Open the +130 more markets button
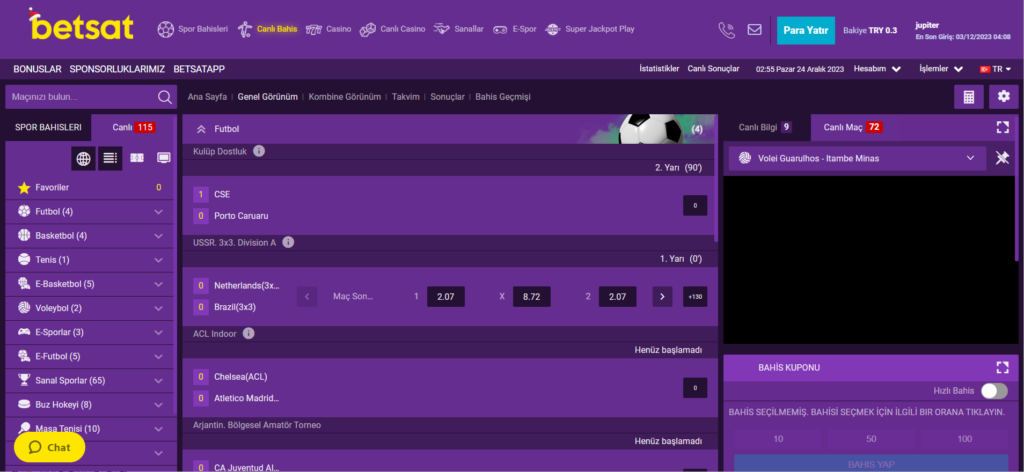1024x472 pixels. pyautogui.click(x=695, y=296)
